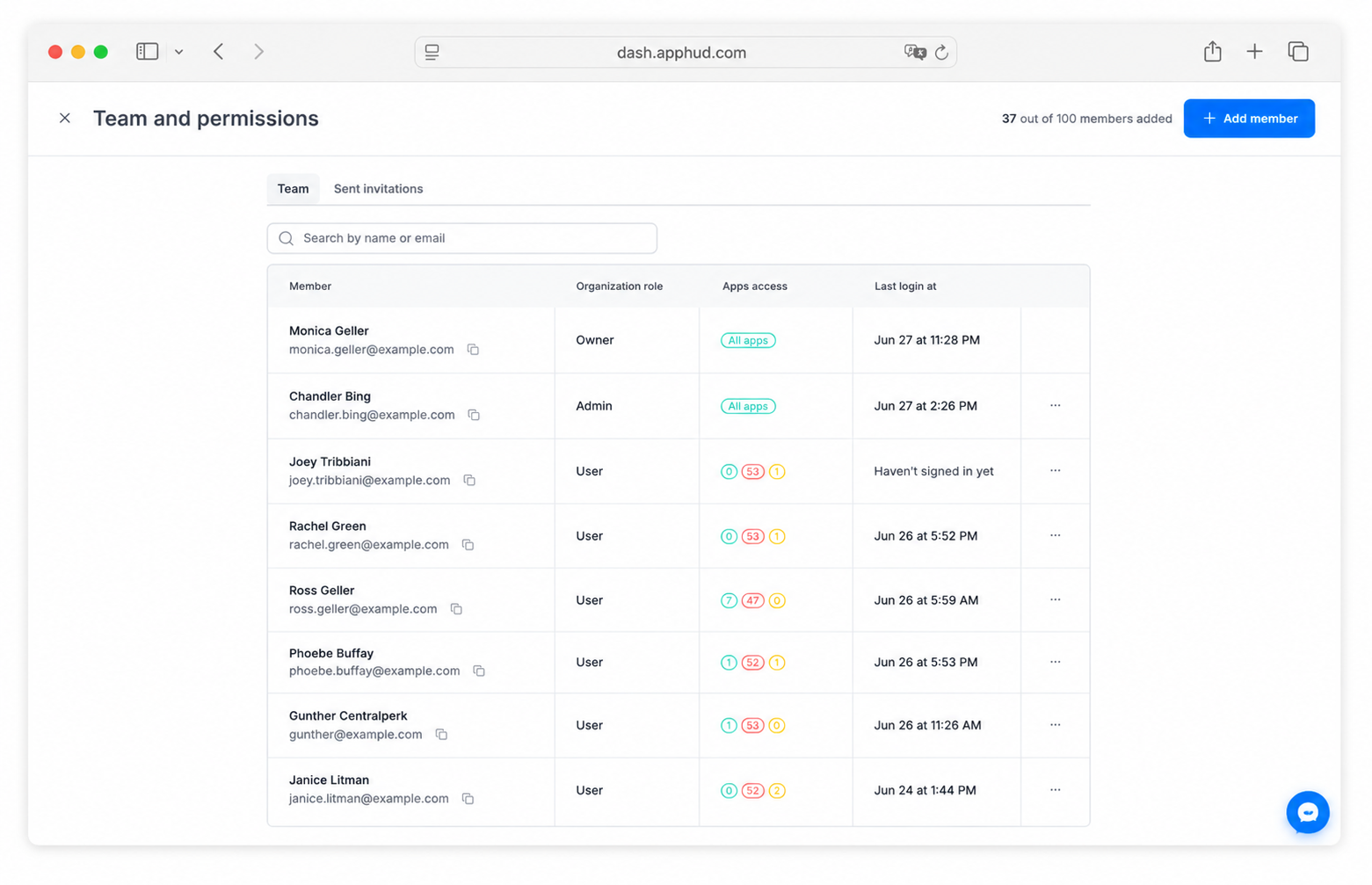Click Joey Tribbiani's red 53 access badge
This screenshot has width=1372, height=885.
pos(752,472)
